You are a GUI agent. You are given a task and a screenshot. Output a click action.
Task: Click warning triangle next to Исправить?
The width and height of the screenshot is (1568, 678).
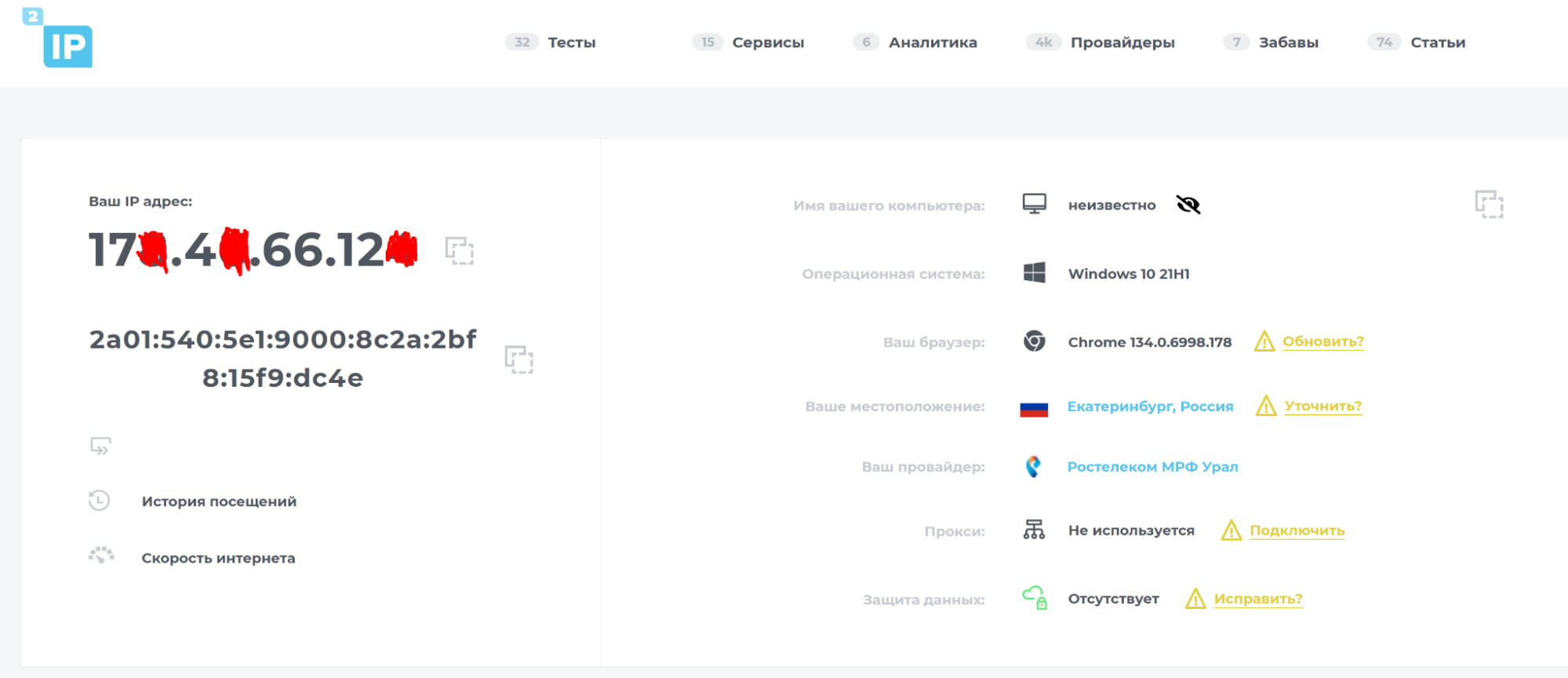[x=1195, y=599]
